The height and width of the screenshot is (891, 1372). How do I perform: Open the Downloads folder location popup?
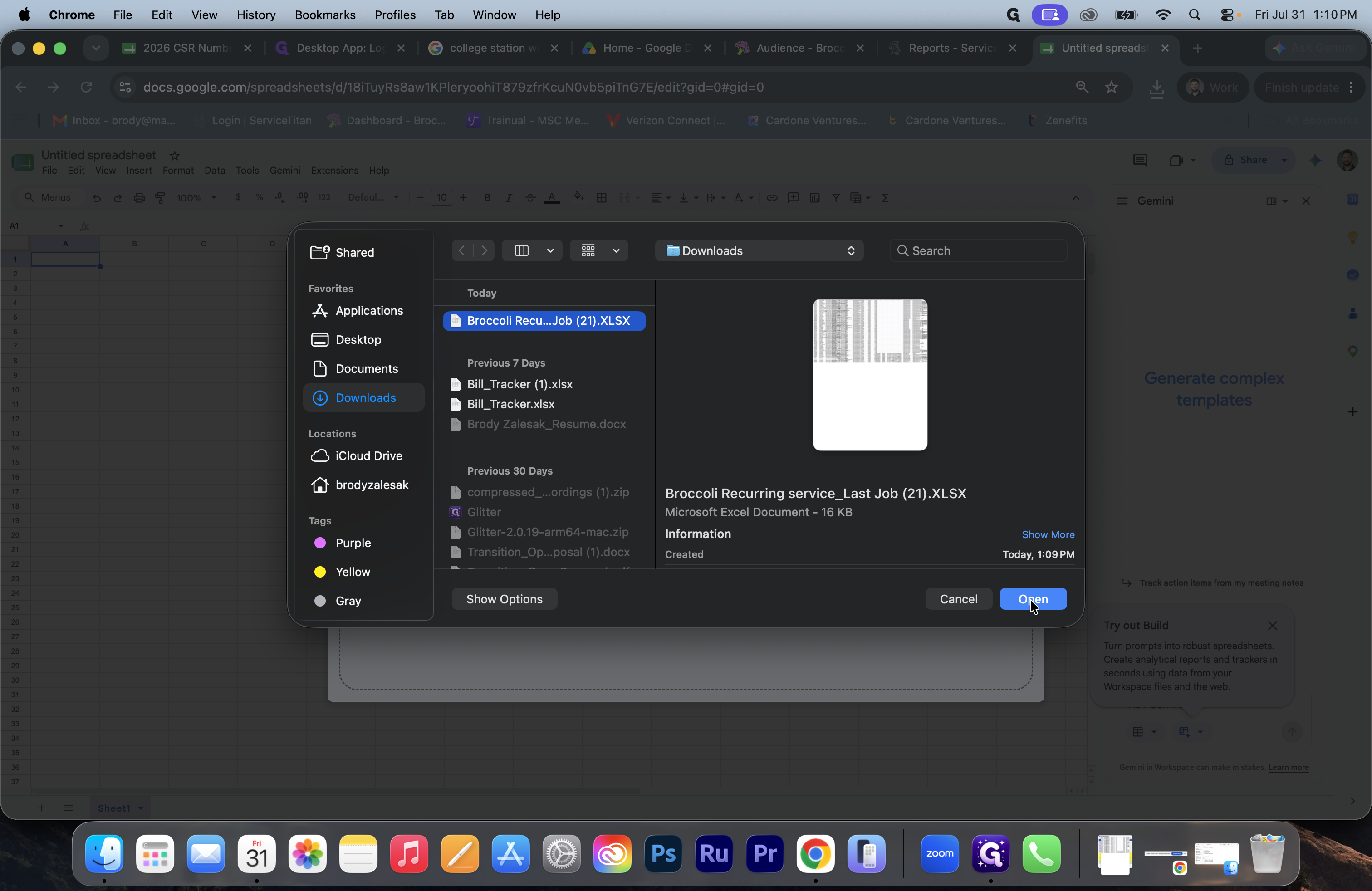759,251
